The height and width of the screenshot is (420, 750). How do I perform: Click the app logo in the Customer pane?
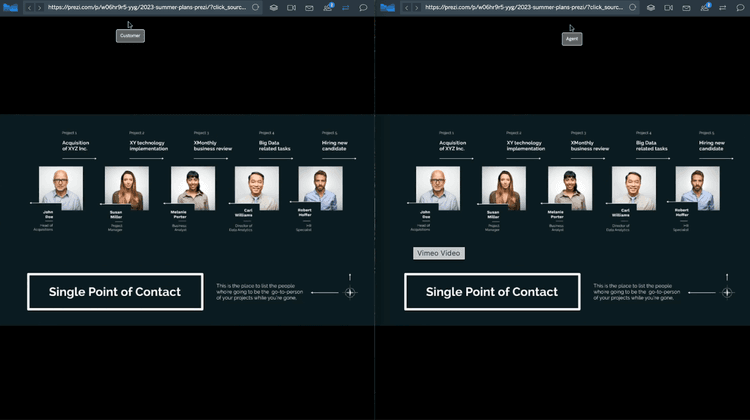point(9,7)
